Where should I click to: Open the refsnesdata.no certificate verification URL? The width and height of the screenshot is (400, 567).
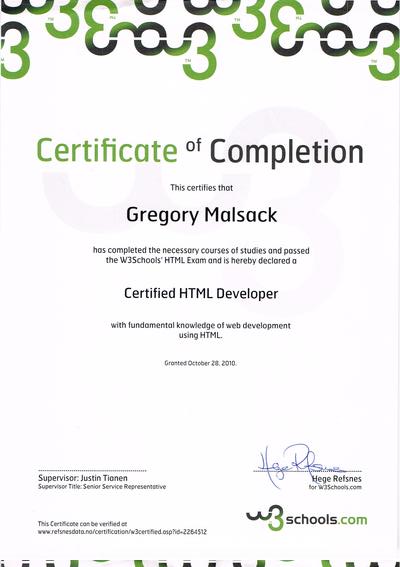122,532
